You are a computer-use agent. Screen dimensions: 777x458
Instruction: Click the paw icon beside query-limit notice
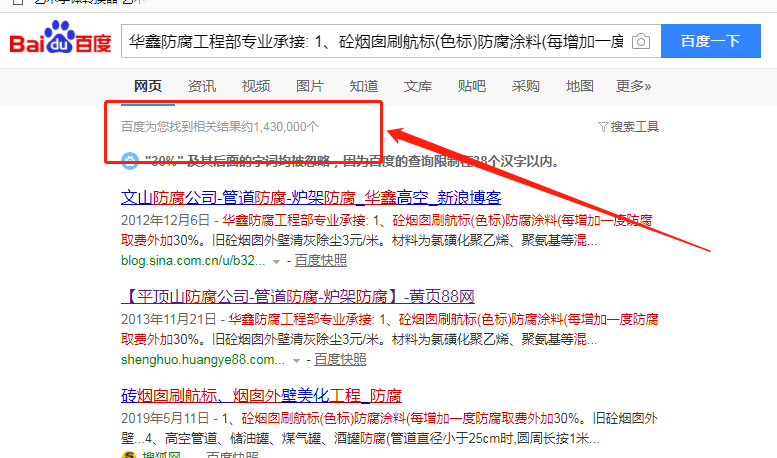click(x=130, y=161)
